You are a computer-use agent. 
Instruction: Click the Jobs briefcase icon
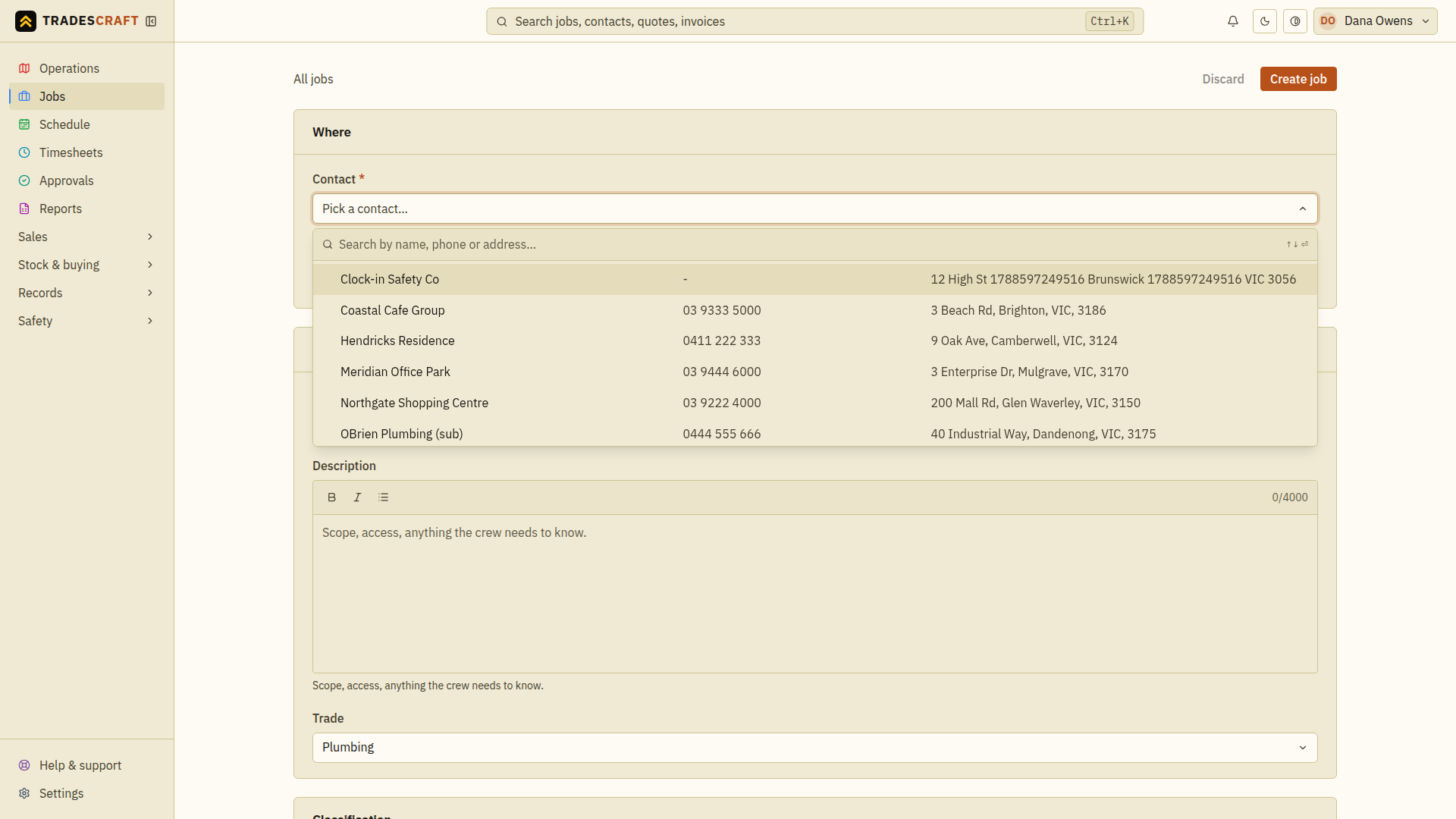(x=24, y=96)
